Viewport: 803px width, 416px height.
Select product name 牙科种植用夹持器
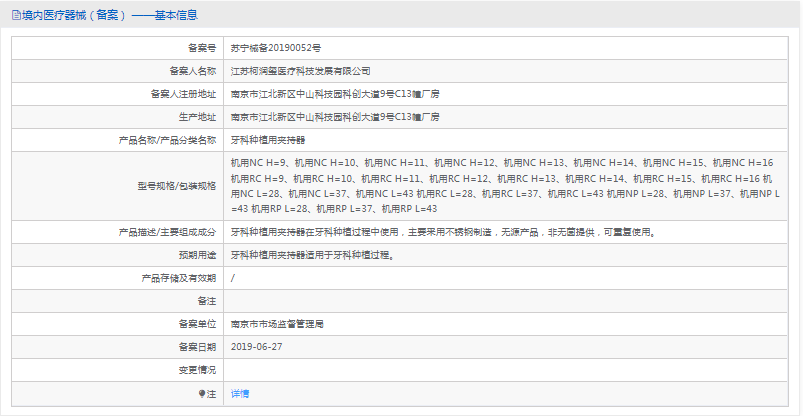[x=268, y=140]
